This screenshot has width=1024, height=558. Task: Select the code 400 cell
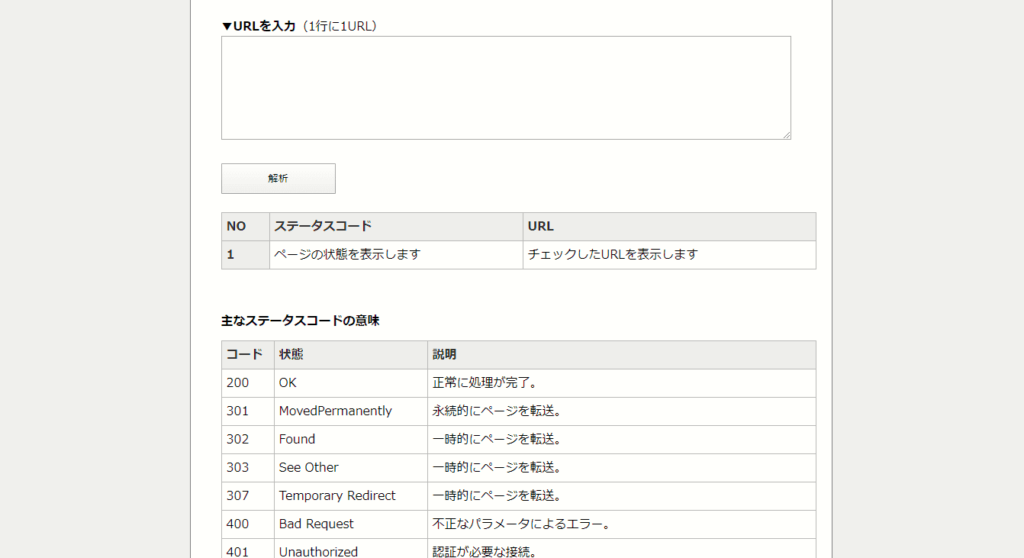tap(248, 524)
